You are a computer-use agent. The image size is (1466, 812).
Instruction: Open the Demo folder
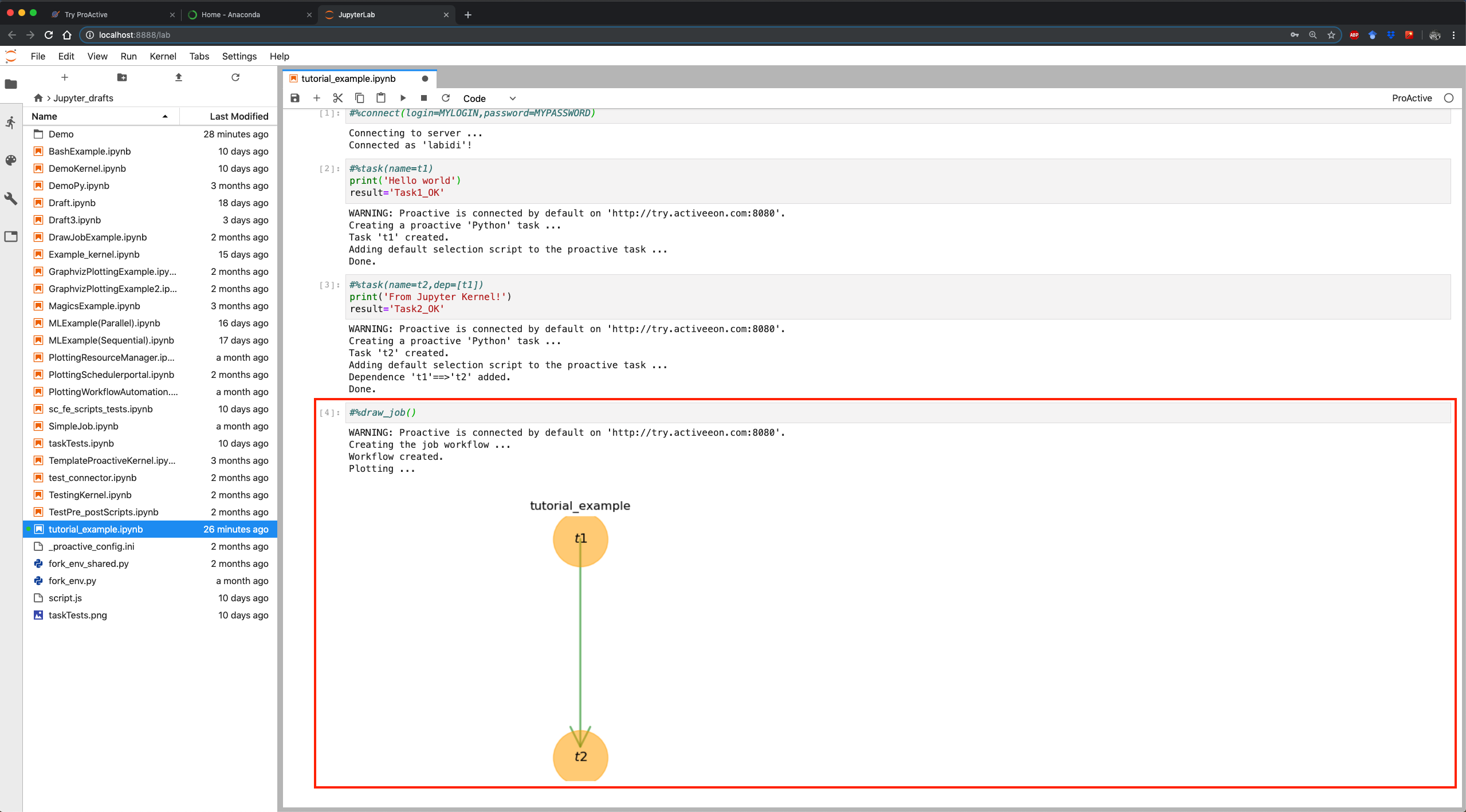pyautogui.click(x=150, y=134)
